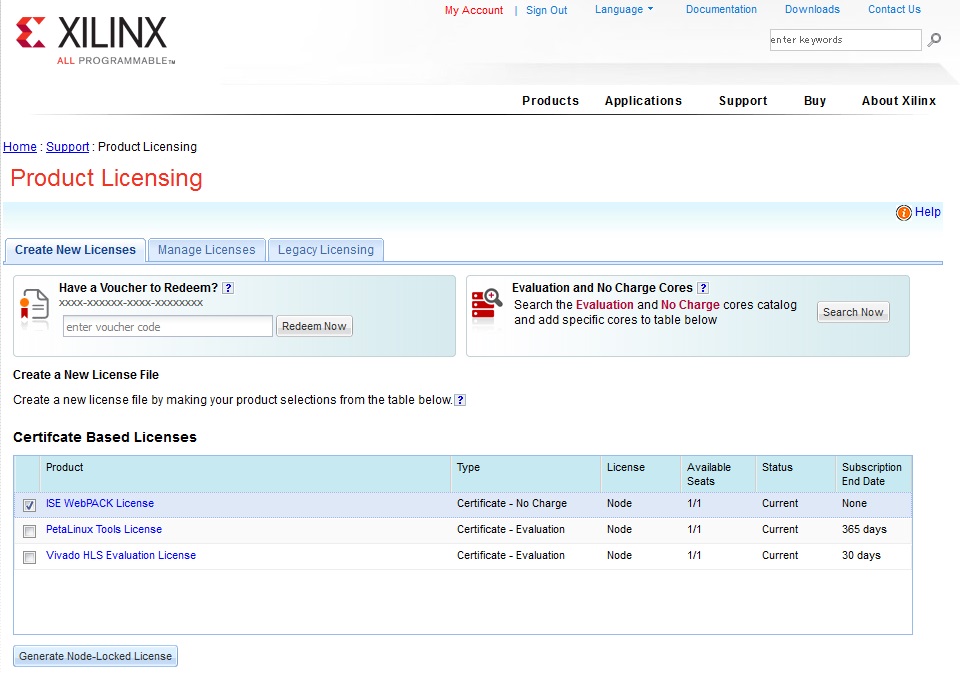
Task: Open help mark beside Voucher to Redeem
Action: 228,288
